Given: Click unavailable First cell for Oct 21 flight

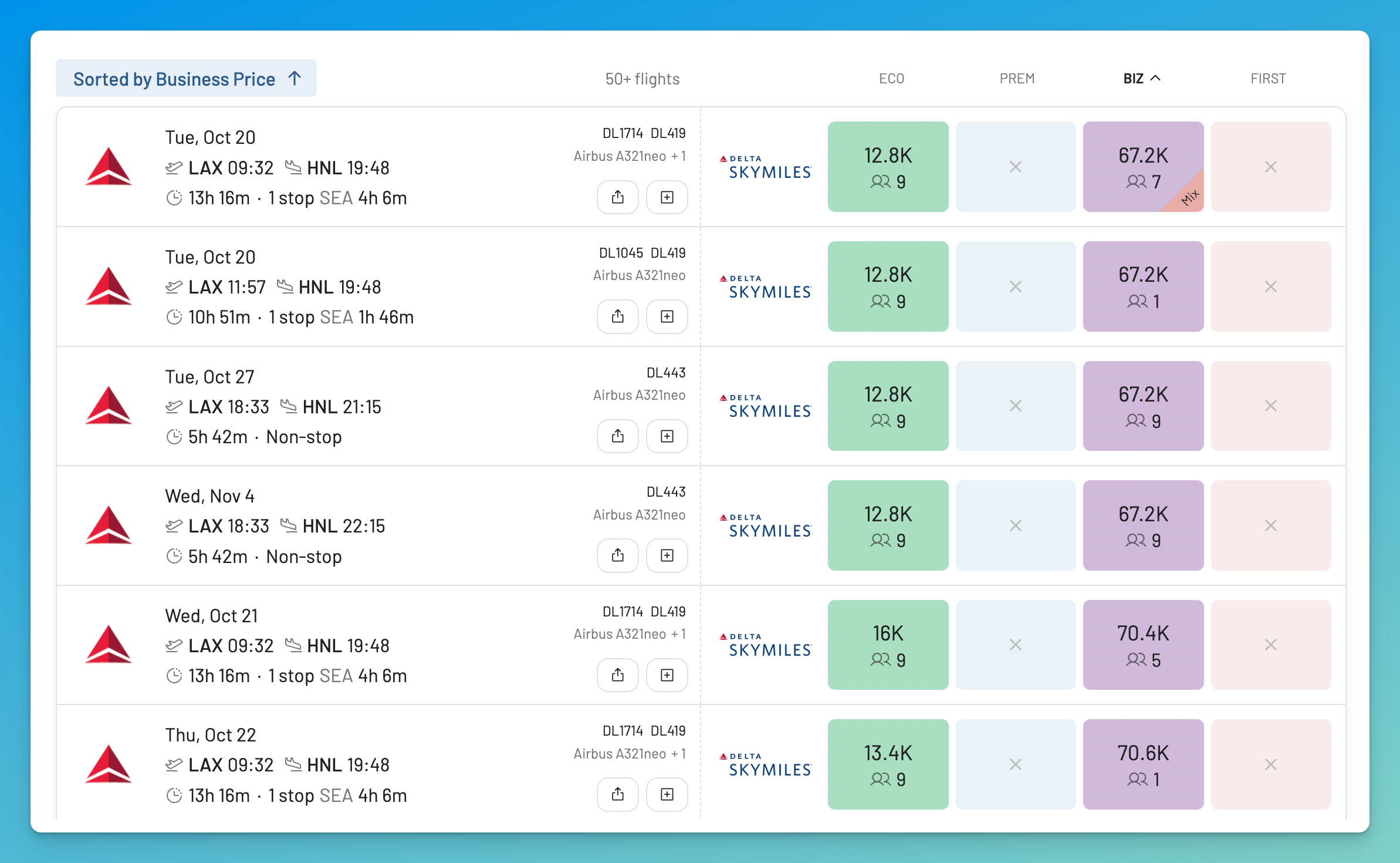Looking at the screenshot, I should [1271, 645].
